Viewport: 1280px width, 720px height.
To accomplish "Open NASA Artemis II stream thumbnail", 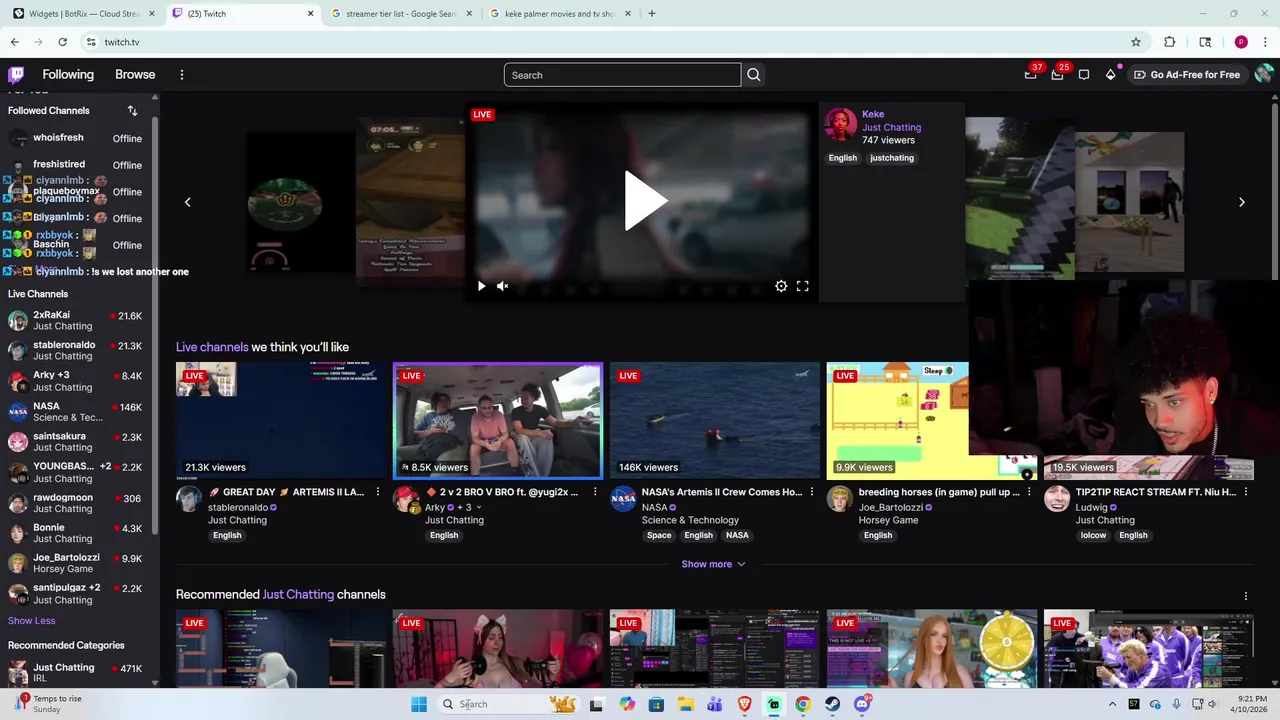I will [x=715, y=420].
